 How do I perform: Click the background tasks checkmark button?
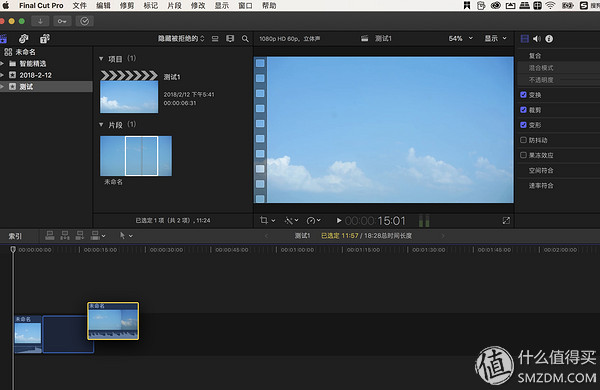[x=85, y=21]
